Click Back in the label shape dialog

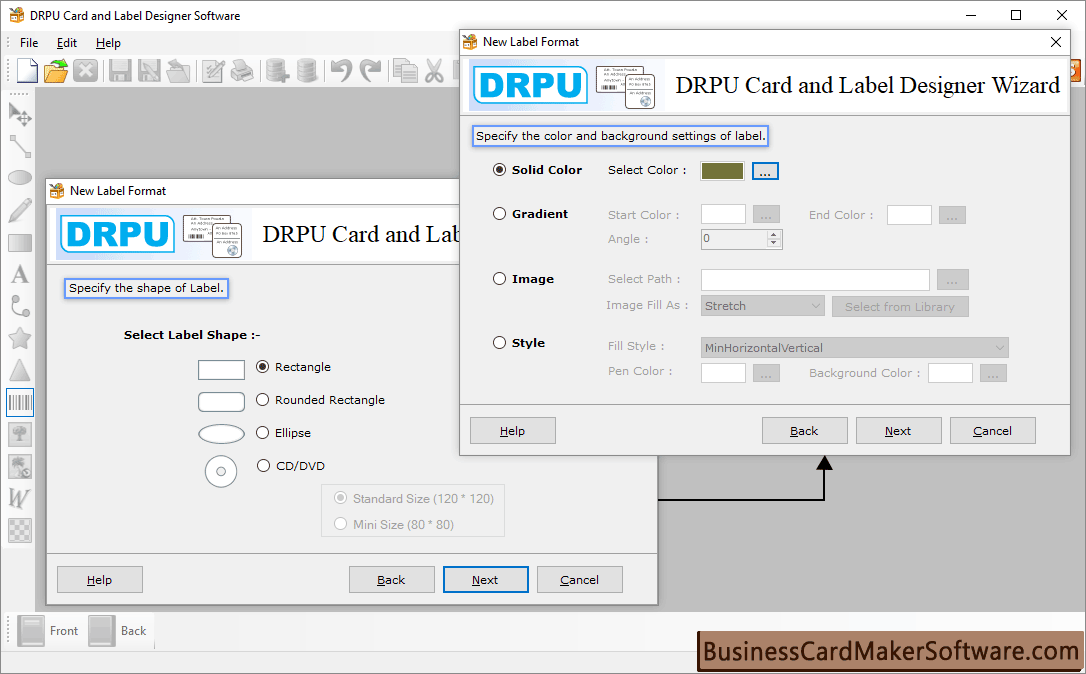point(391,580)
